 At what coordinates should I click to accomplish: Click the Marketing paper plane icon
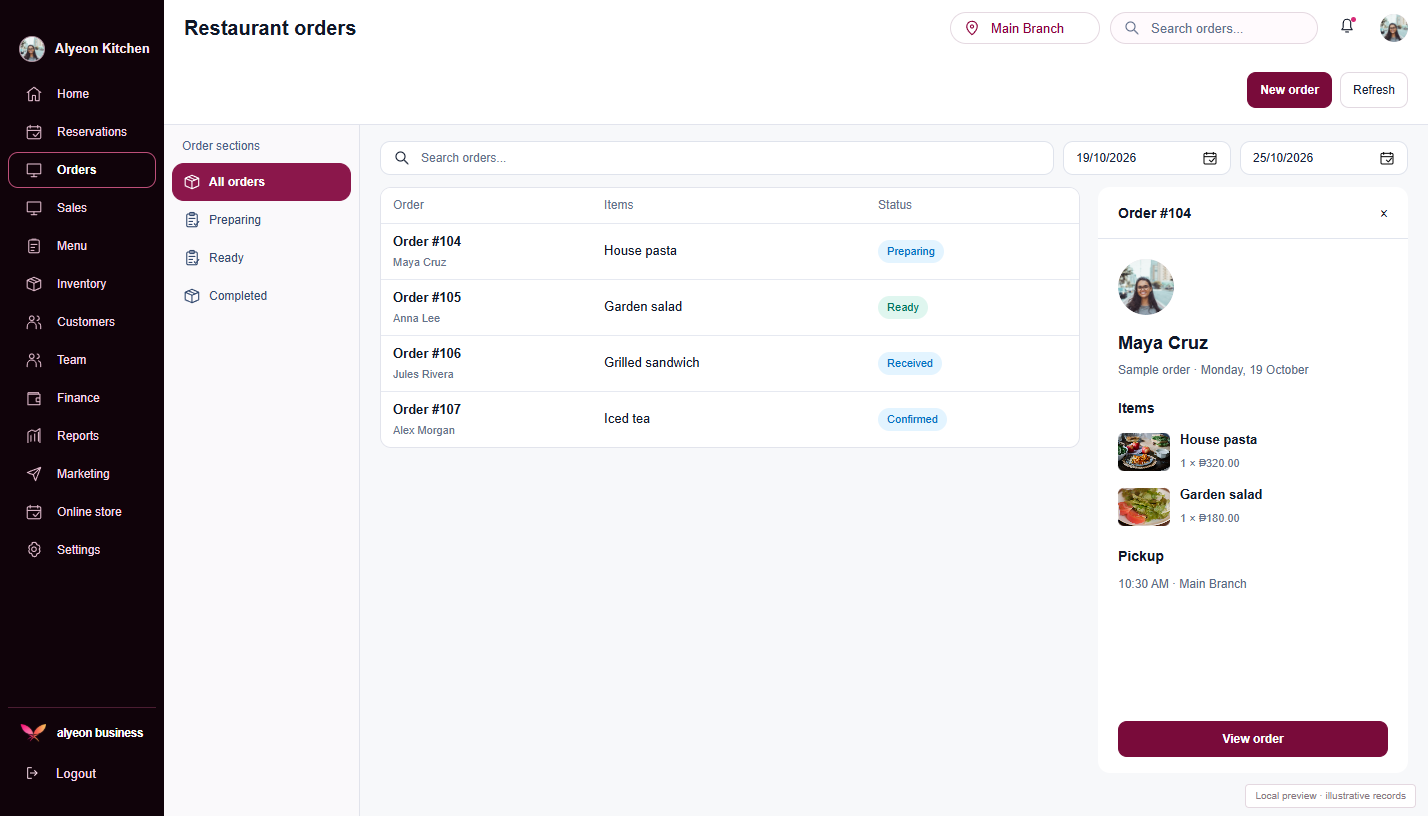tap(34, 474)
